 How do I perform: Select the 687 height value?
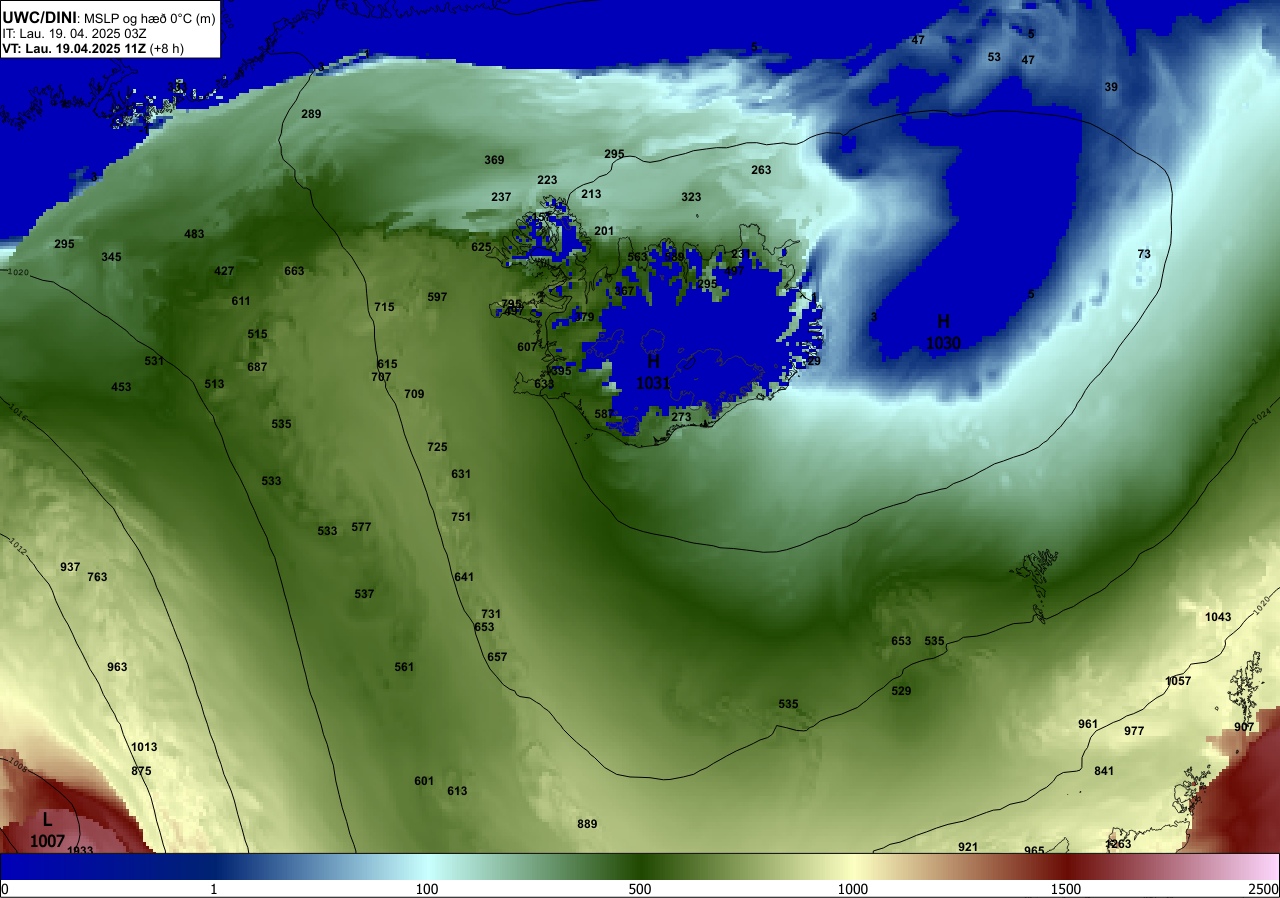point(257,367)
